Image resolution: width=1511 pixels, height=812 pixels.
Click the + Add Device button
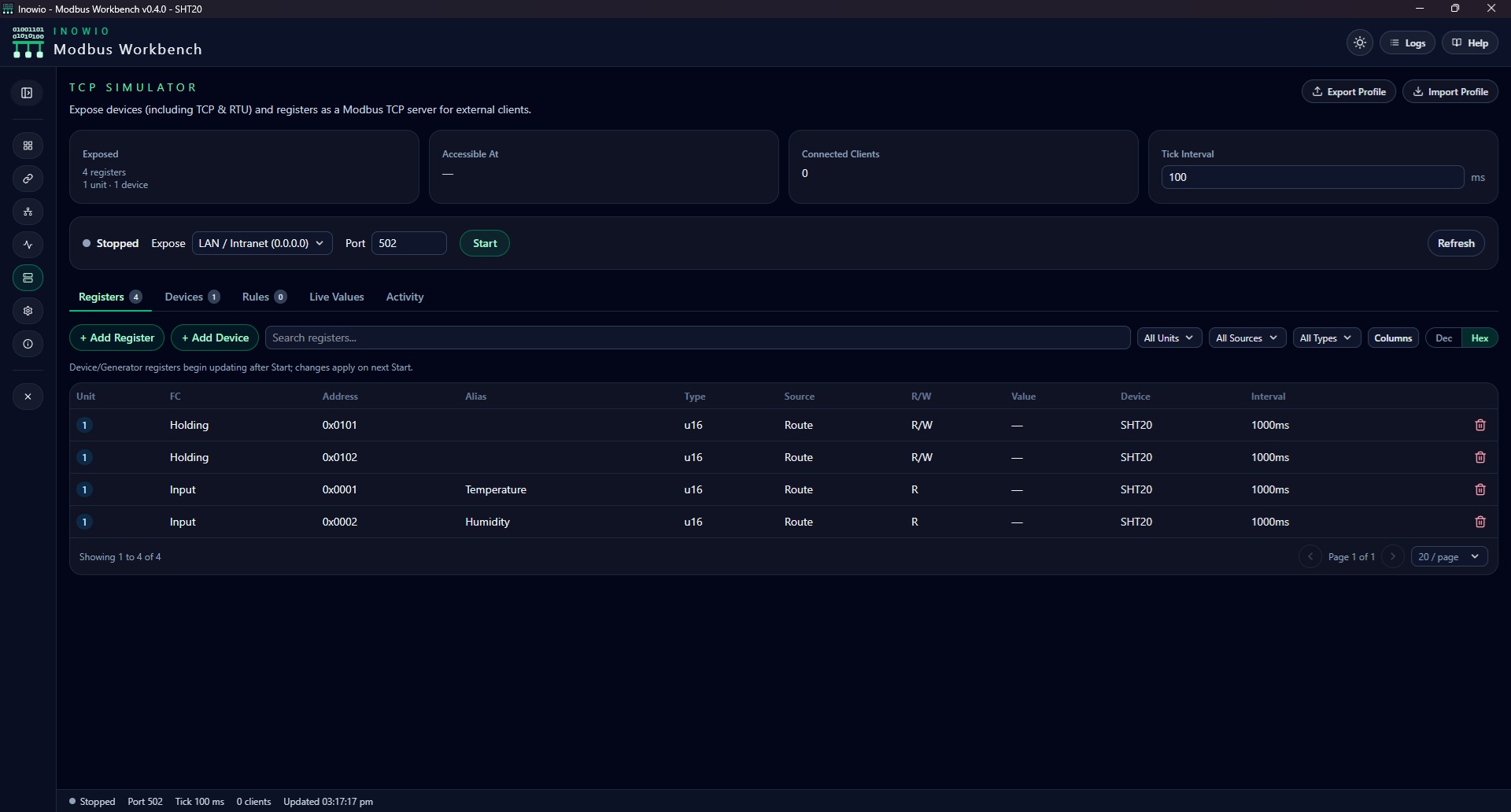click(x=215, y=338)
